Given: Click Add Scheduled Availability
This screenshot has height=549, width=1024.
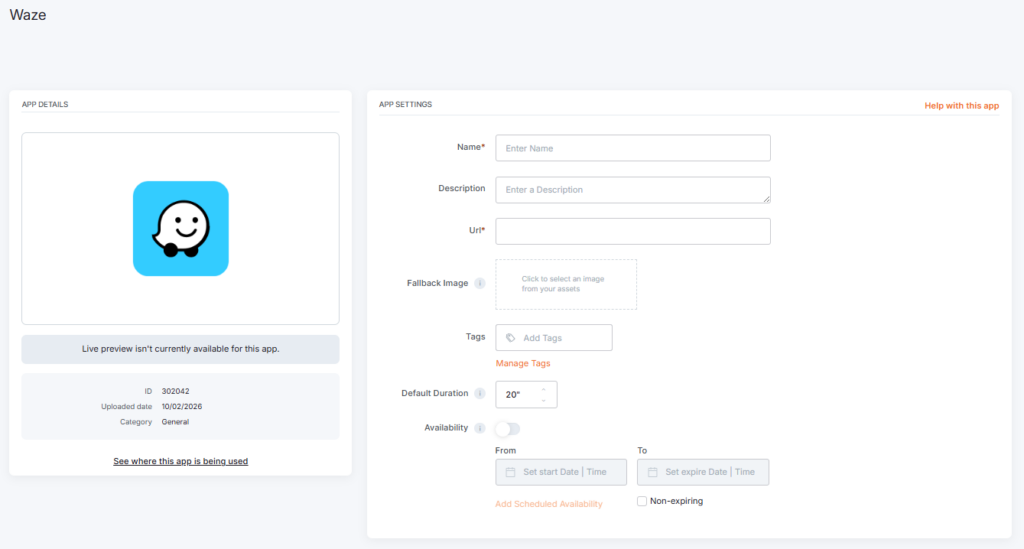Looking at the screenshot, I should (x=549, y=504).
